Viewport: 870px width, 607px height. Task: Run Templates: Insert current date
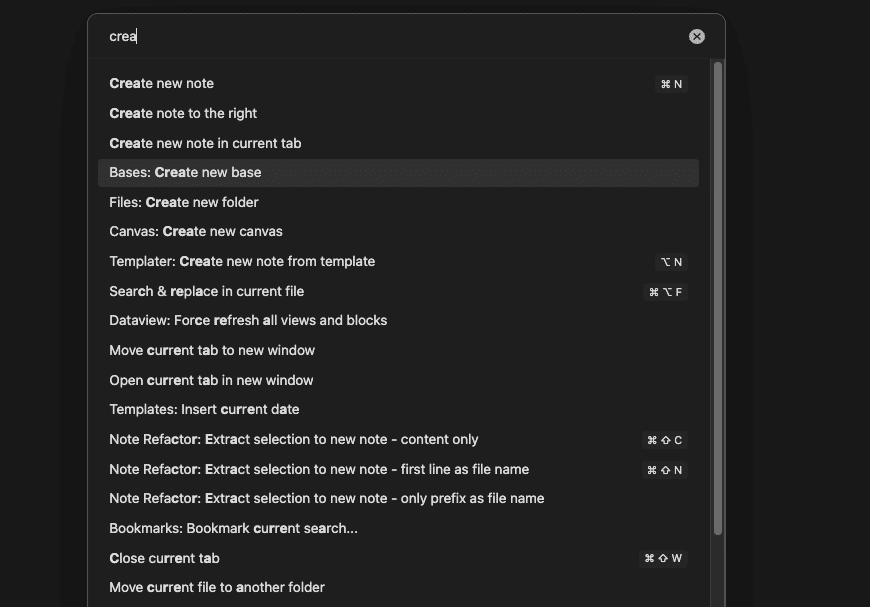coord(204,410)
